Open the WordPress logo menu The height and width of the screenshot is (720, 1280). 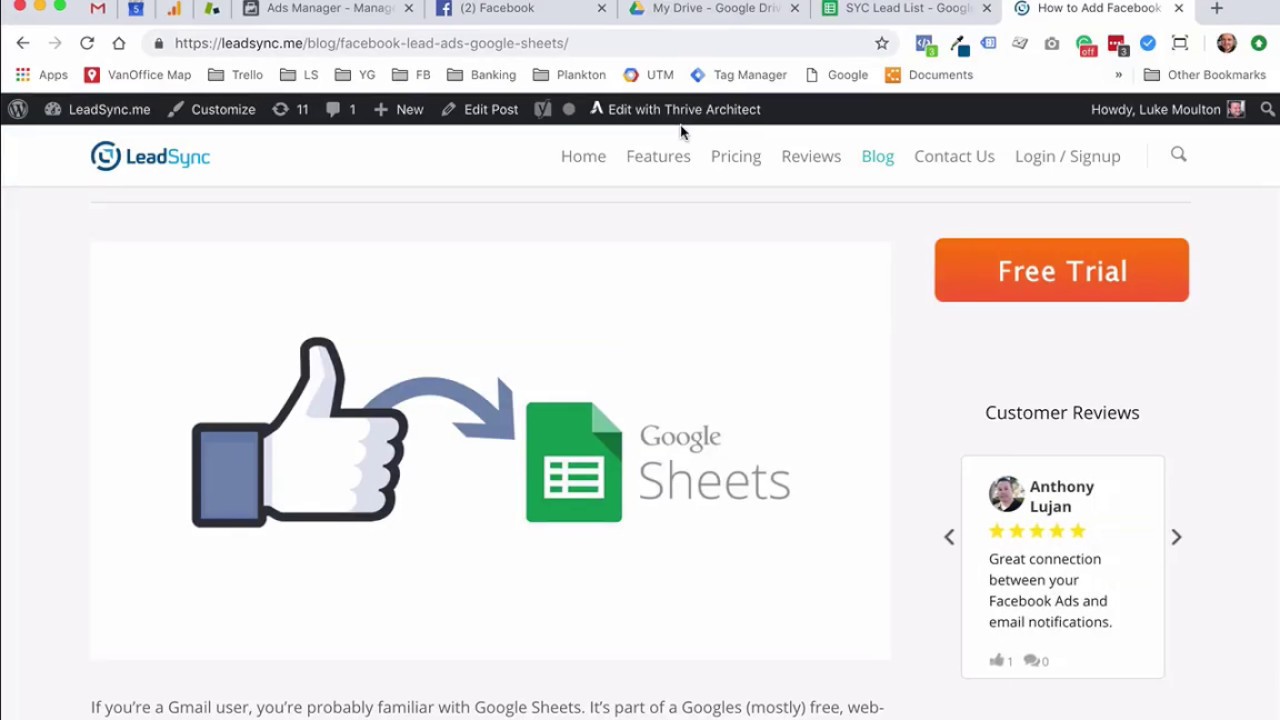18,109
